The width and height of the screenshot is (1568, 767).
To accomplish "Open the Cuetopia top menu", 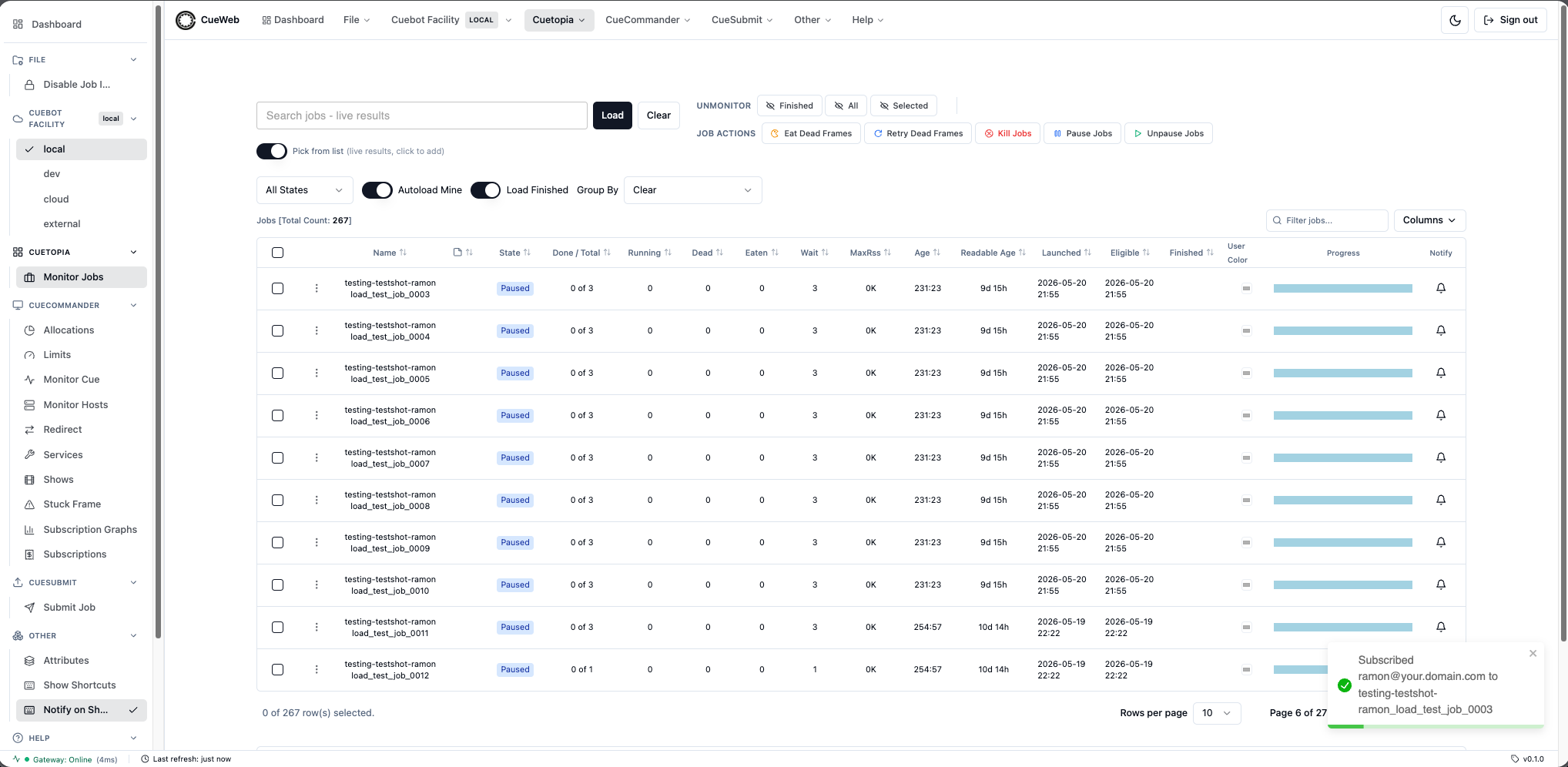I will 559,20.
